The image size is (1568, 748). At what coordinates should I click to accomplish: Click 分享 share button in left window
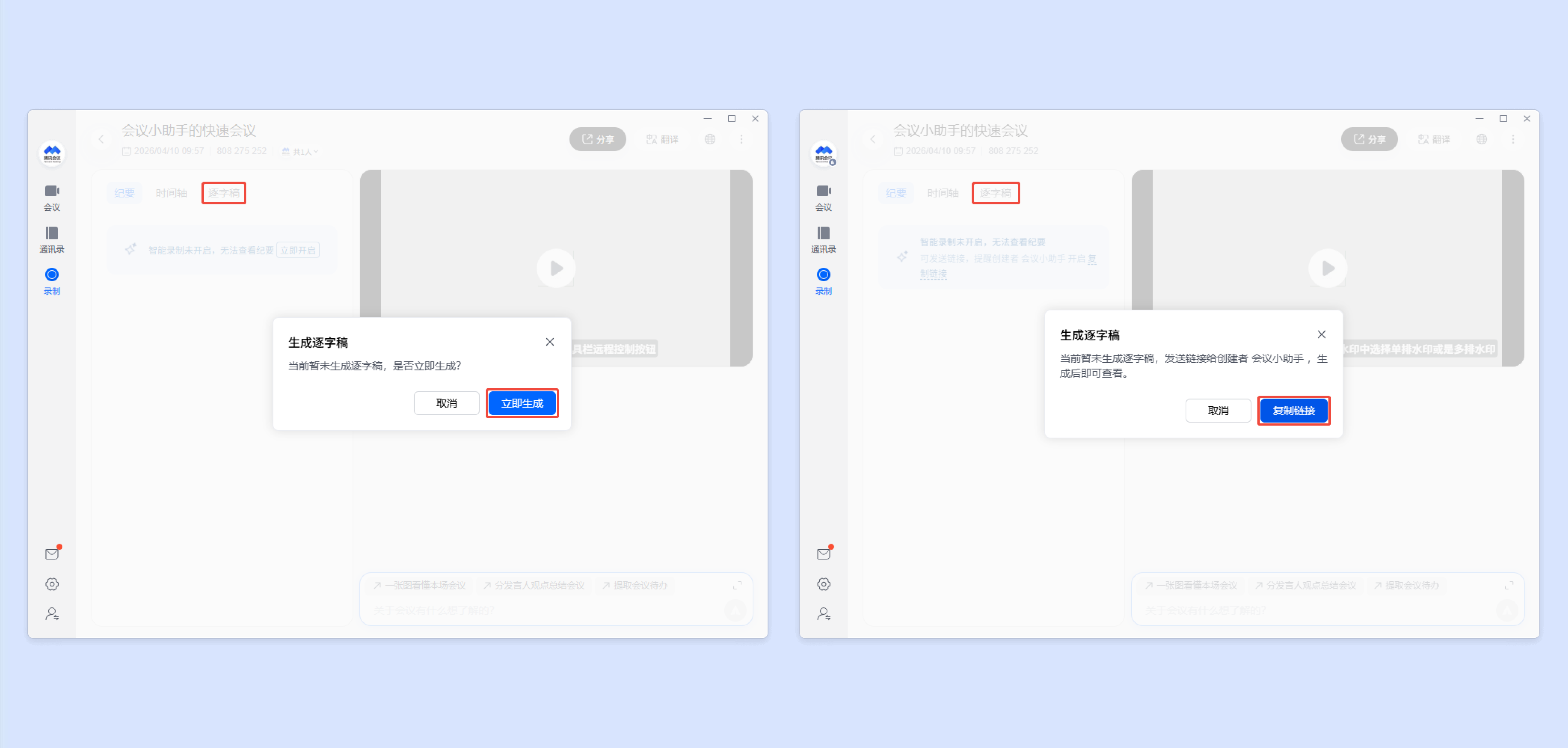[x=598, y=140]
